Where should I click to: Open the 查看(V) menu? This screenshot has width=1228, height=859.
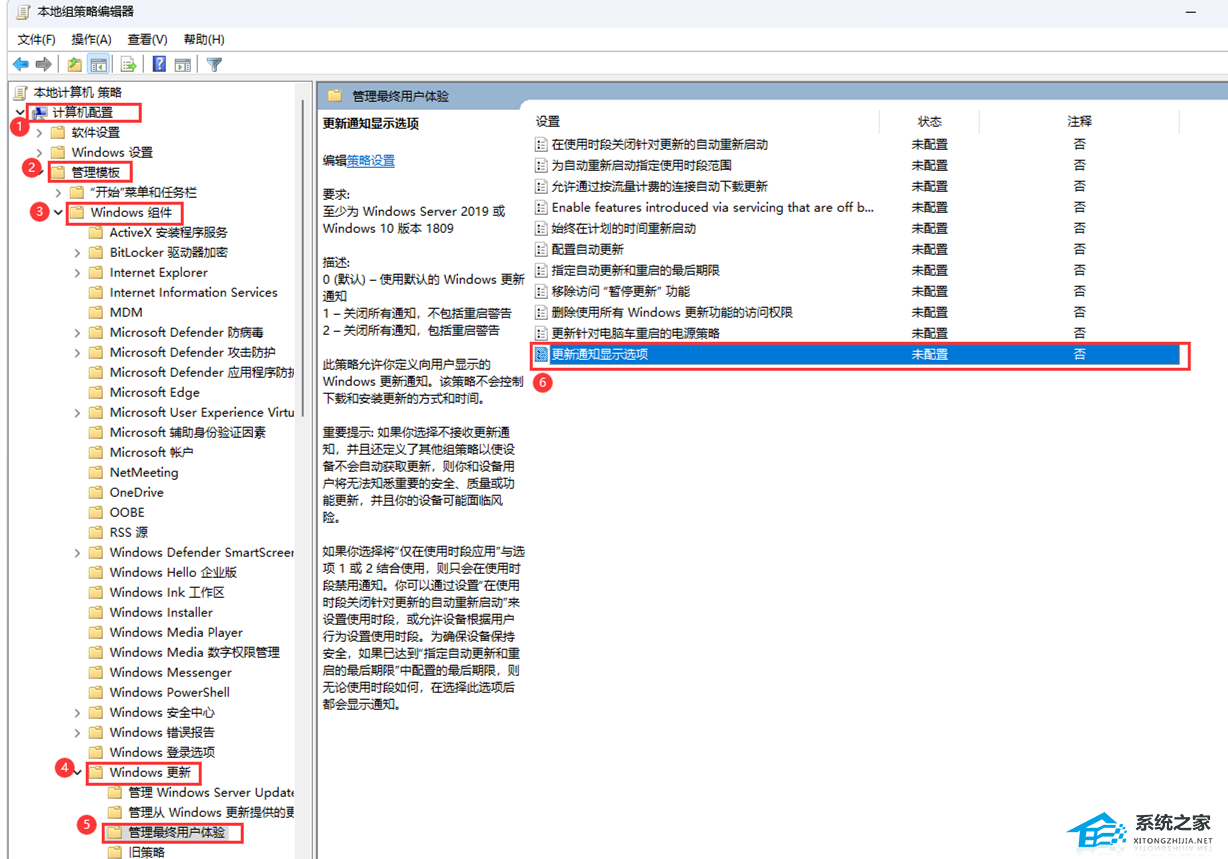[147, 39]
